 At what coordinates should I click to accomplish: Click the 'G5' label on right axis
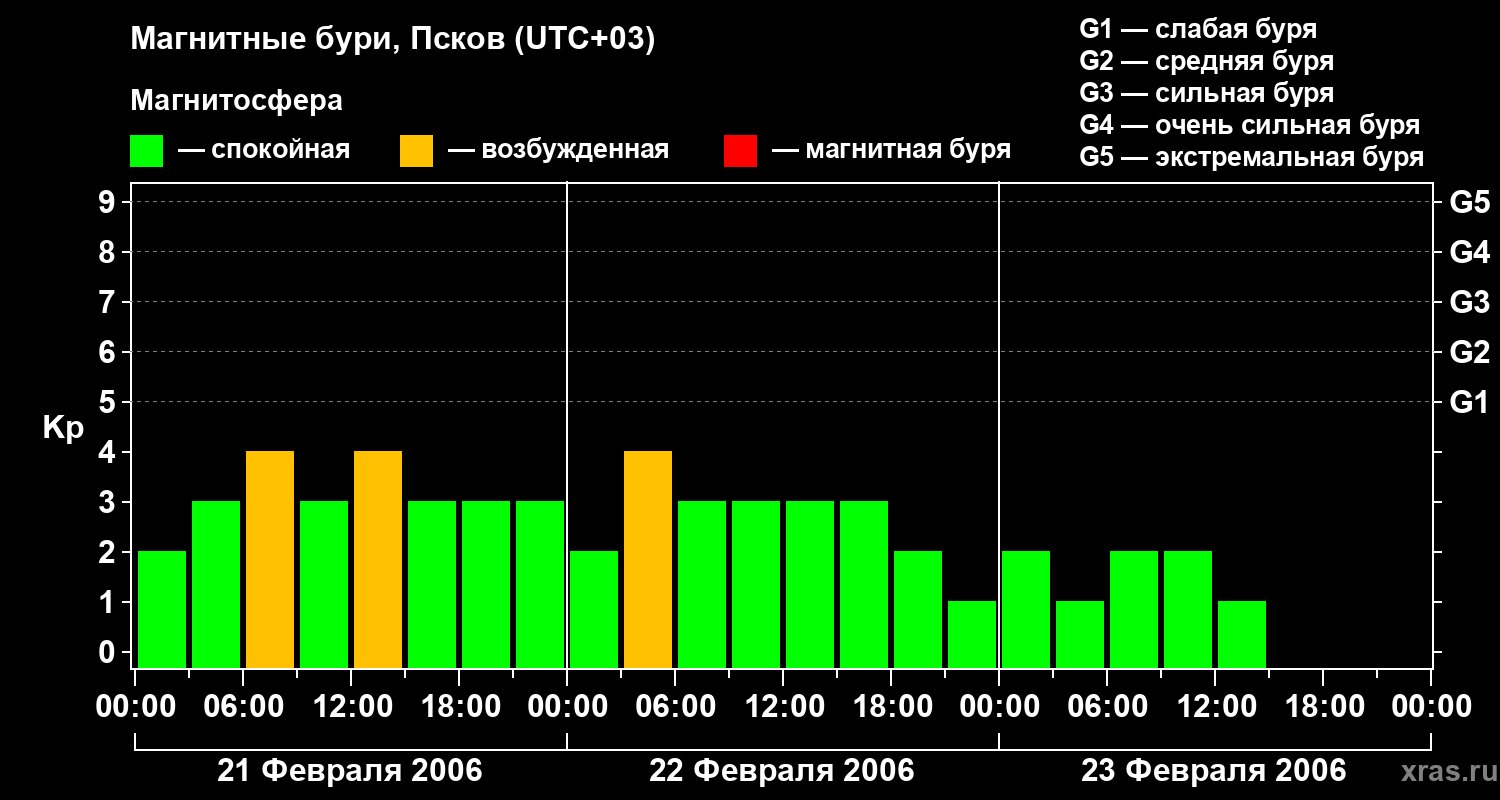tap(1469, 202)
